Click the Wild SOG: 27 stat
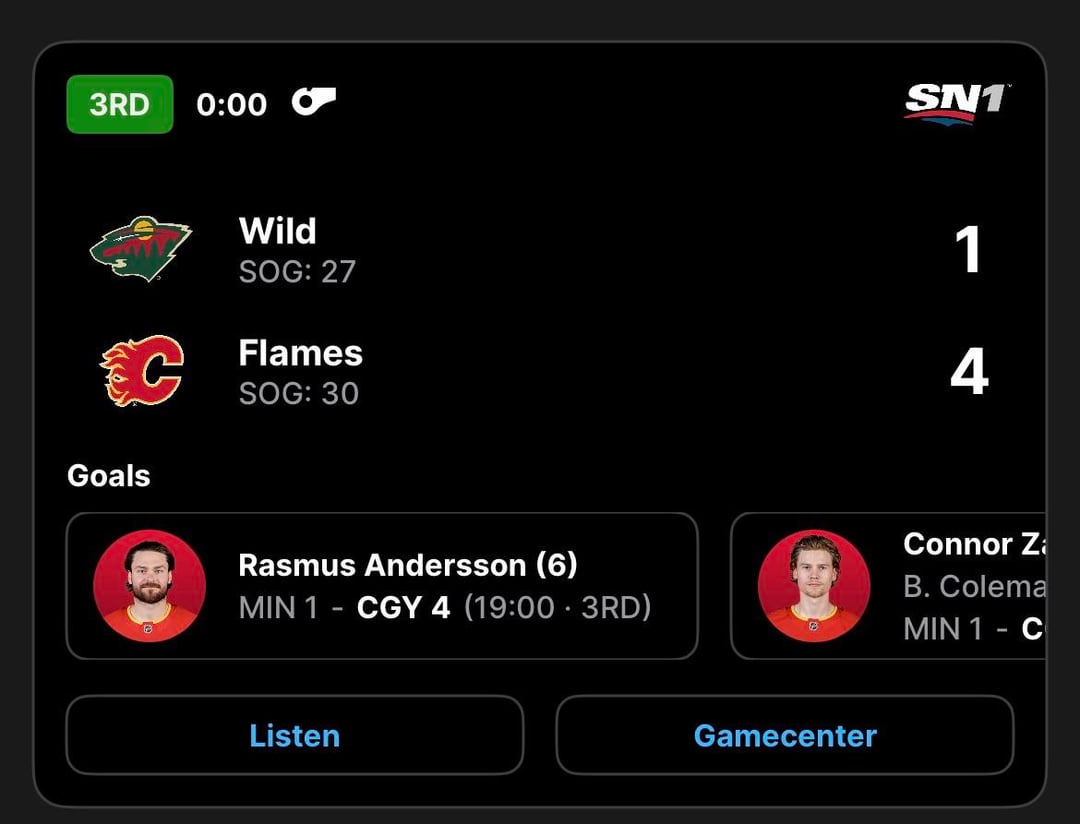 297,271
